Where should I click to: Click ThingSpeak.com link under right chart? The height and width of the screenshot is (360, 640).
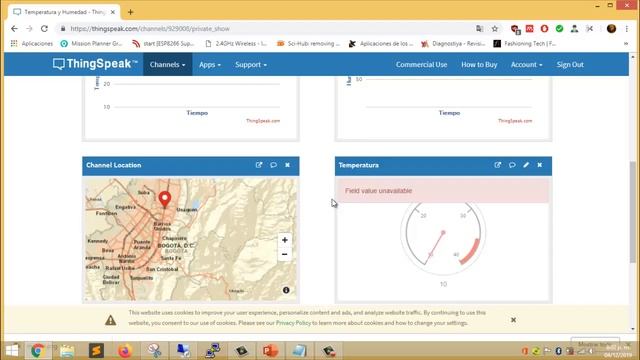515,121
